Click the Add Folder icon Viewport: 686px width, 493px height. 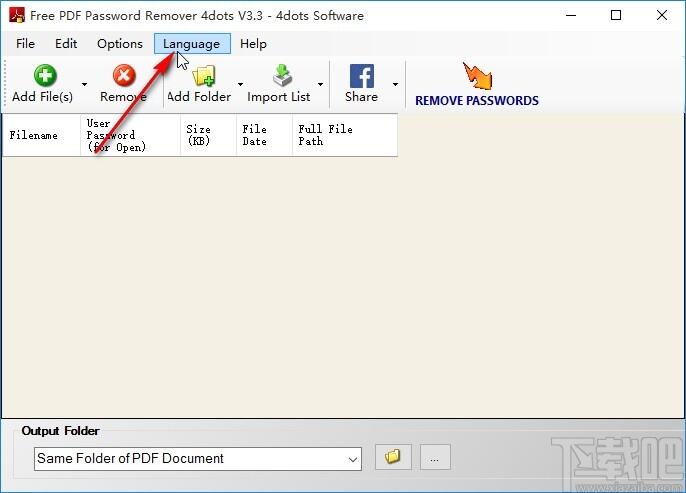[204, 75]
